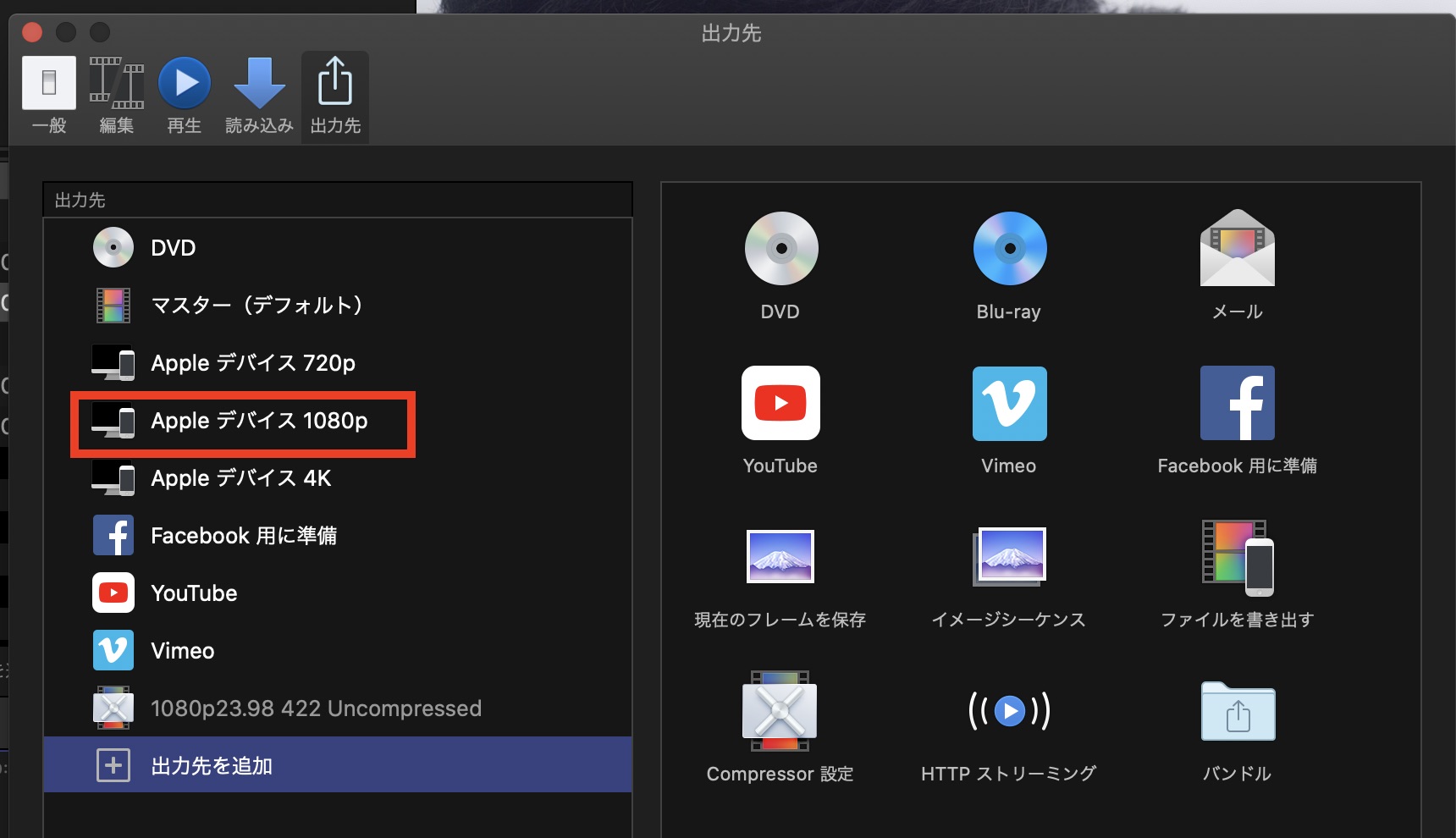Choose the DVD disc in the destination grid
The width and height of the screenshot is (1456, 838).
click(780, 248)
